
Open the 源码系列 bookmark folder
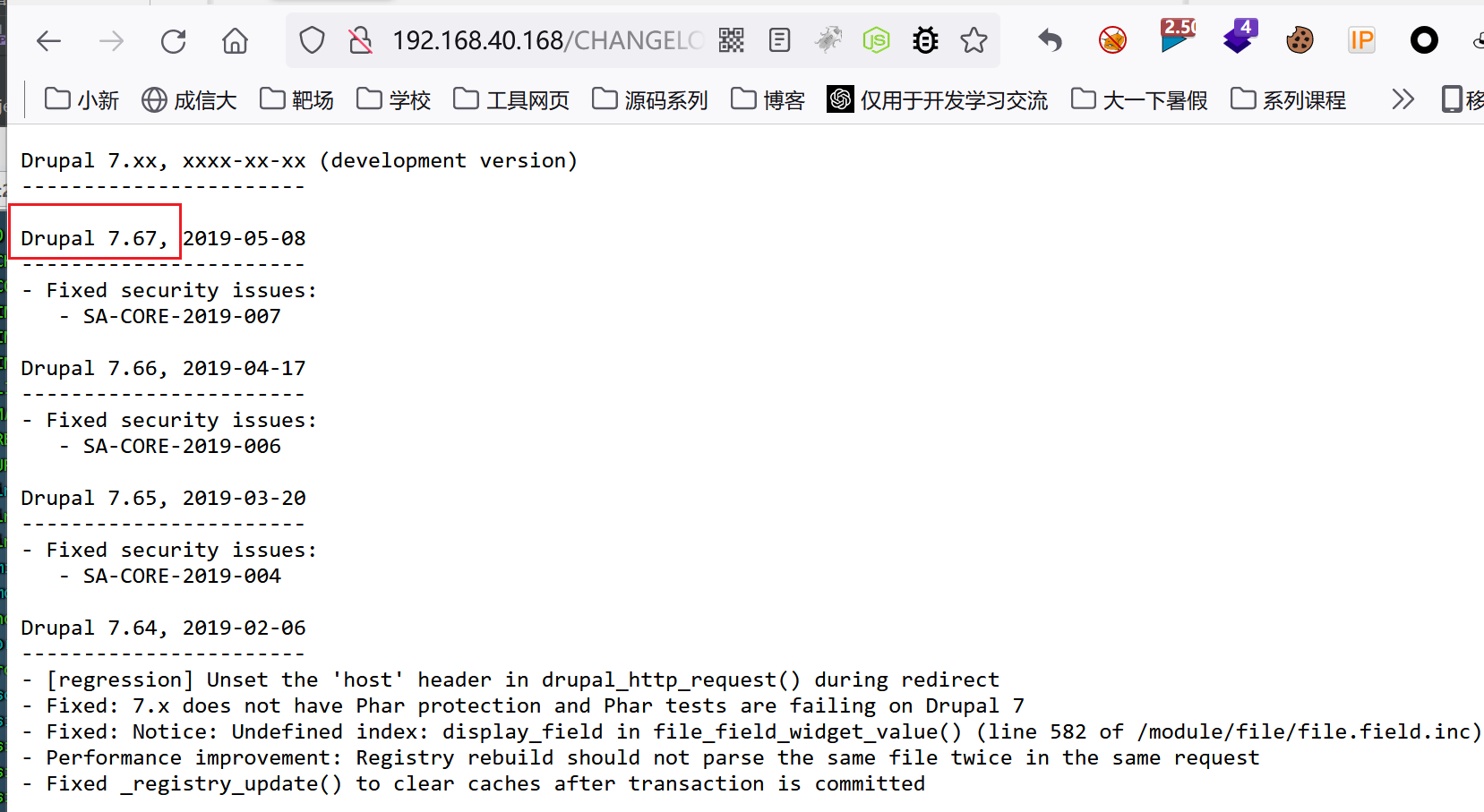[649, 99]
